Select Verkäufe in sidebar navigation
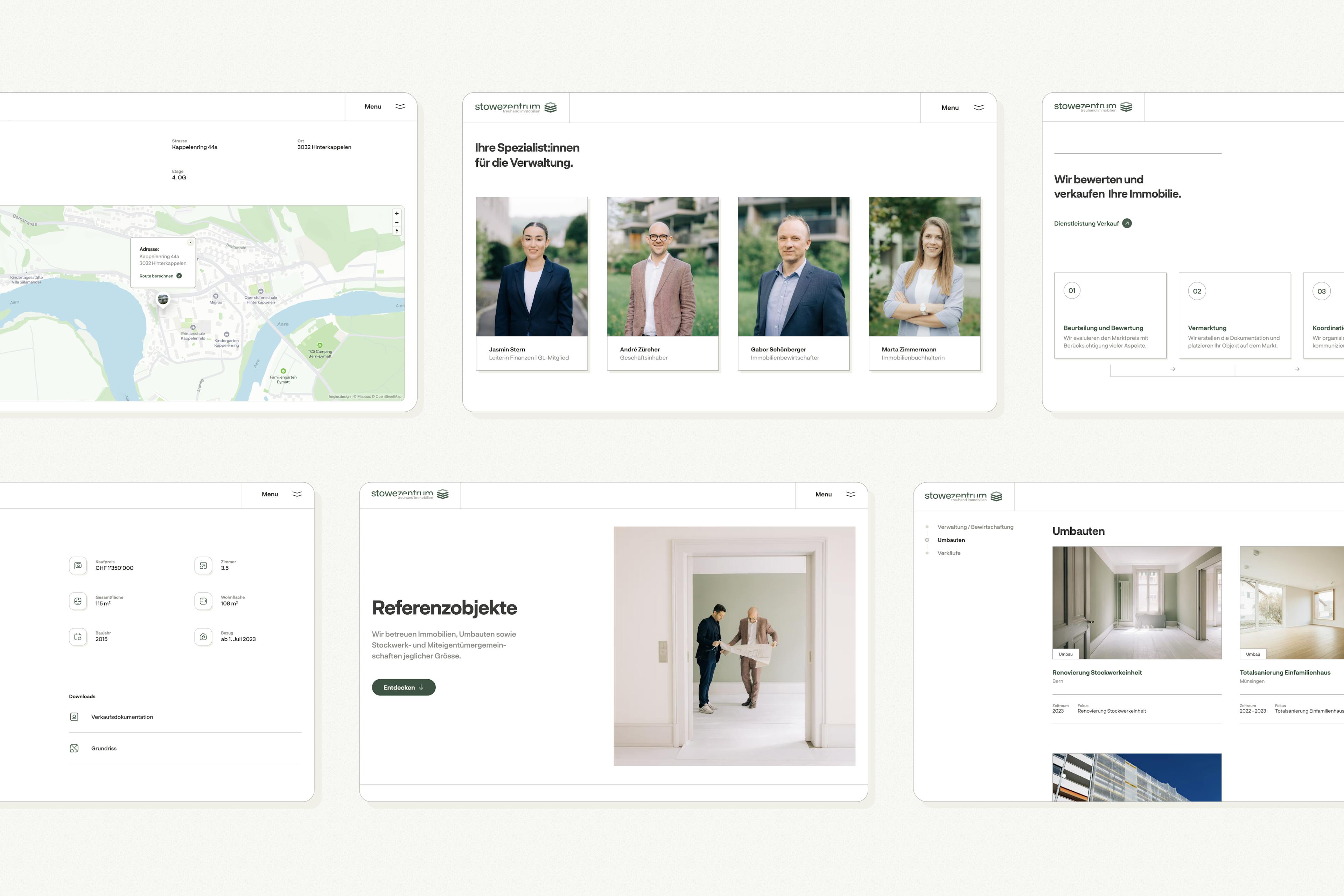The width and height of the screenshot is (1344, 896). tap(948, 553)
